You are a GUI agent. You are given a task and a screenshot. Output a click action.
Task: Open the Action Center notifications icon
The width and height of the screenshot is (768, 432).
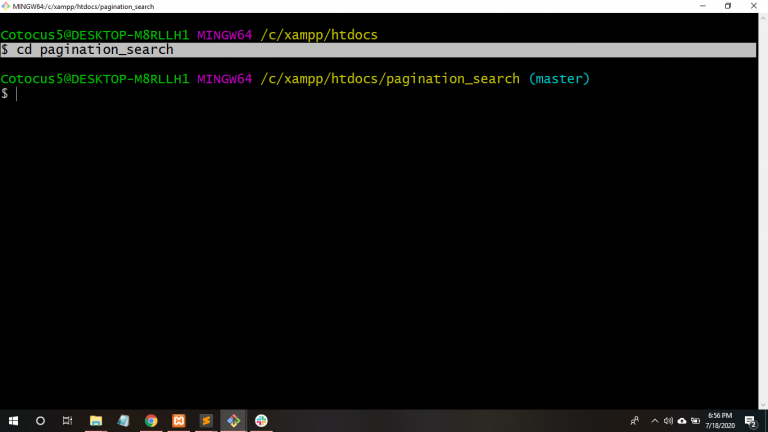point(750,421)
